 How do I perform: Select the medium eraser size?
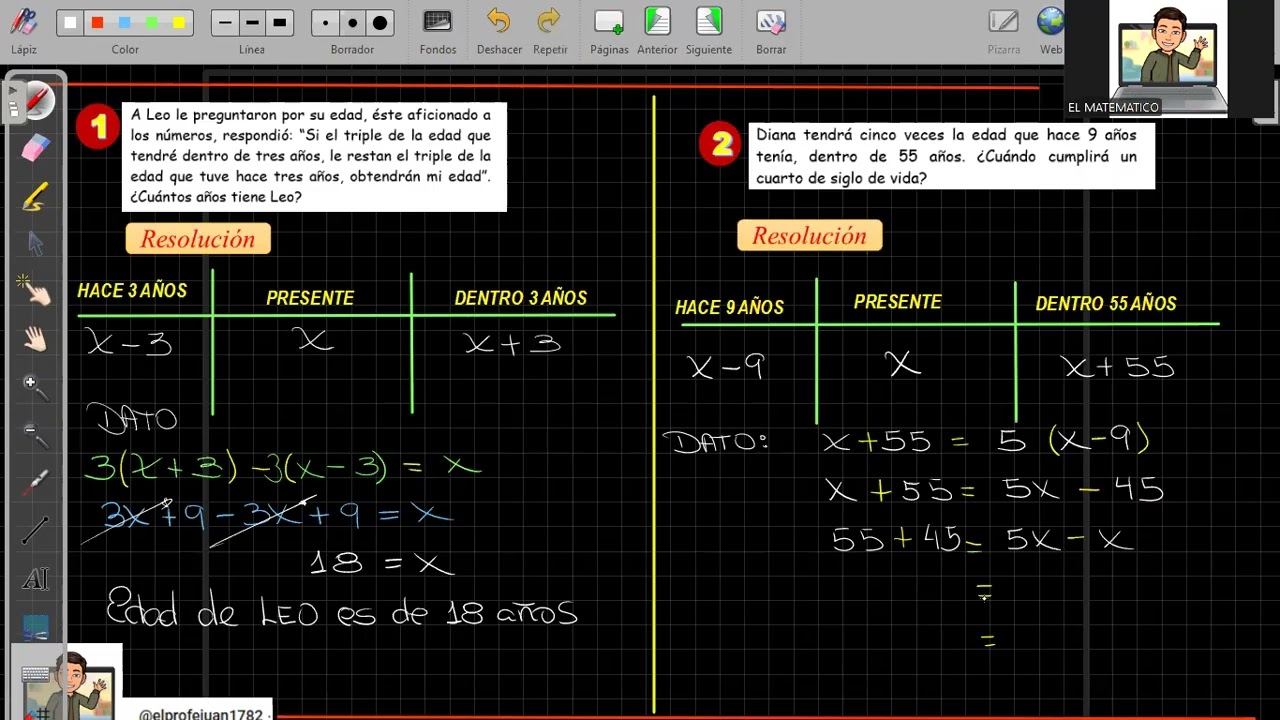pyautogui.click(x=352, y=23)
